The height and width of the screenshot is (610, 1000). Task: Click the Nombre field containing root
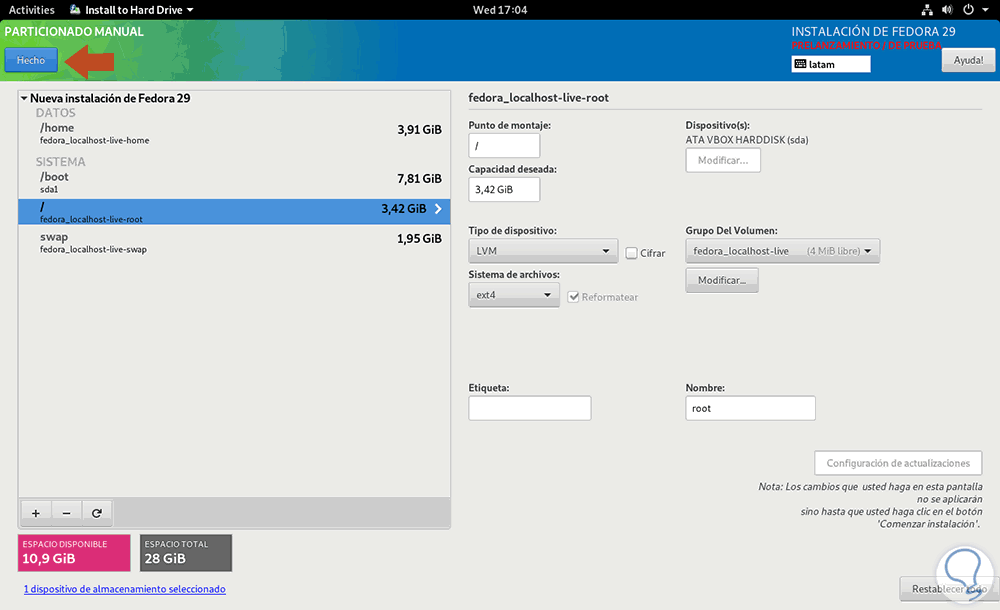(x=750, y=408)
